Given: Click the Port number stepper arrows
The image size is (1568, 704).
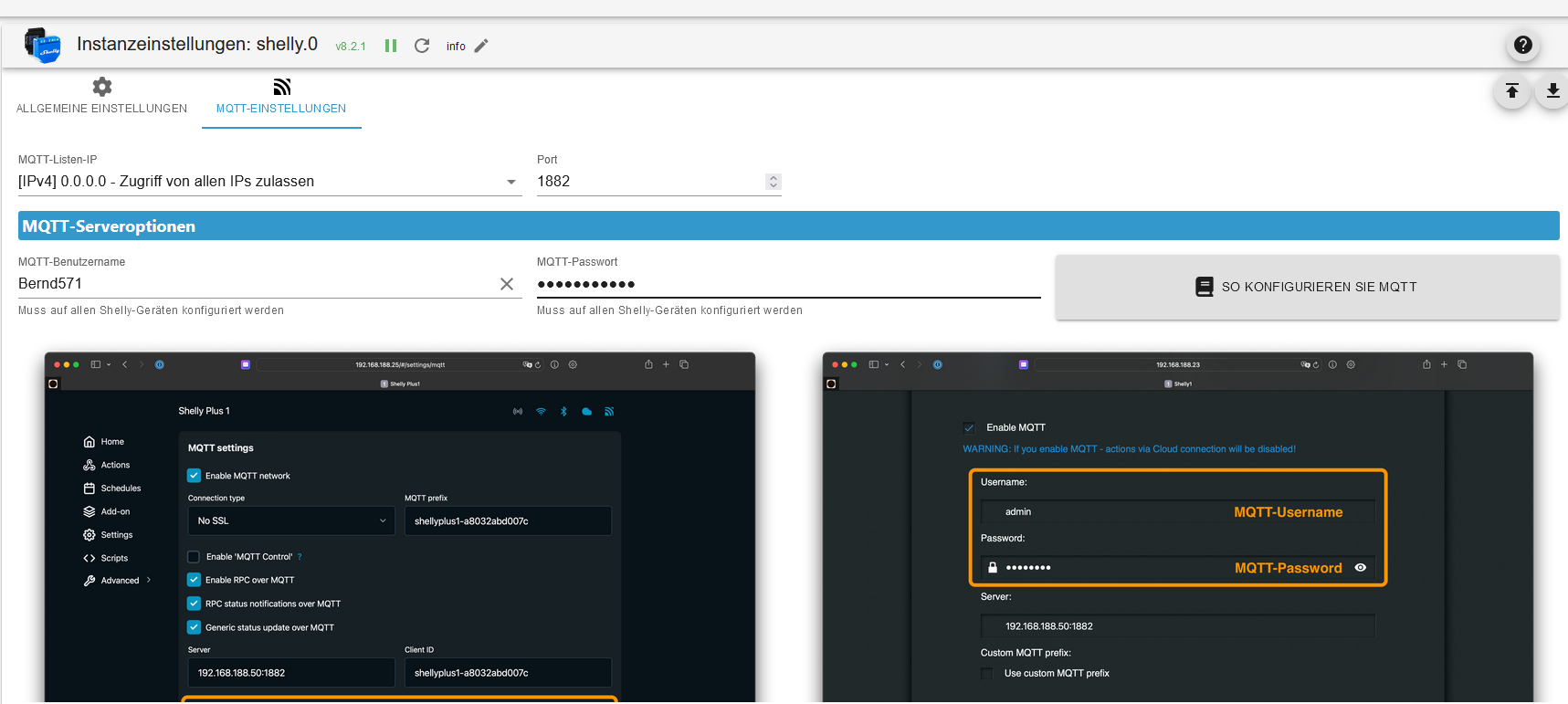Looking at the screenshot, I should click(x=773, y=182).
